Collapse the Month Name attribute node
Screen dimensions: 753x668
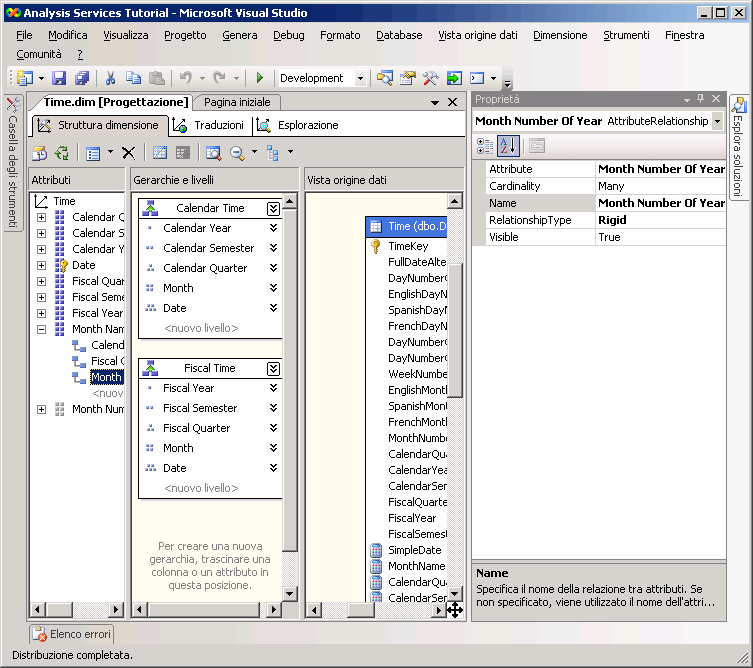tap(41, 329)
